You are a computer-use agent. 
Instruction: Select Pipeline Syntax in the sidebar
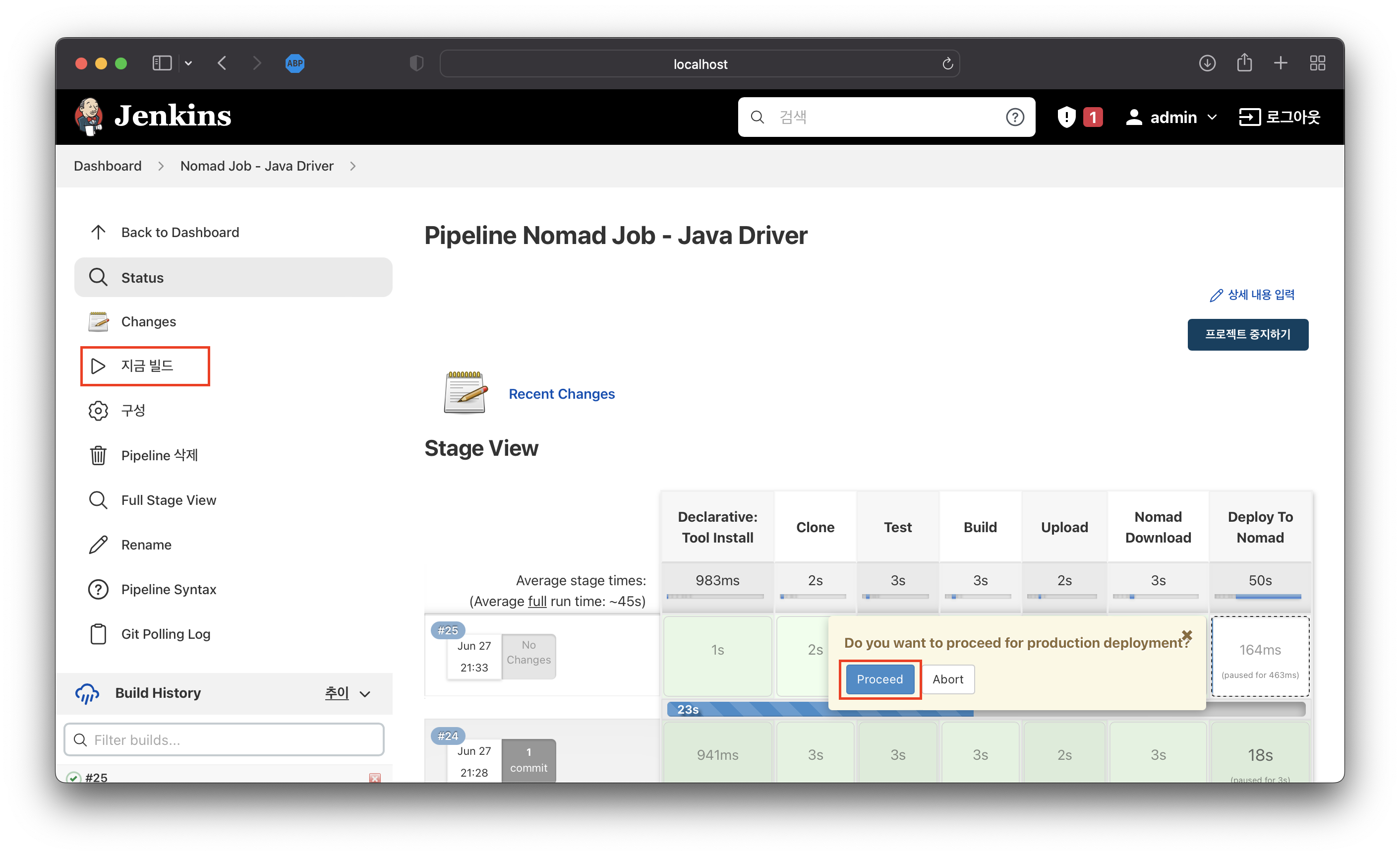click(168, 589)
